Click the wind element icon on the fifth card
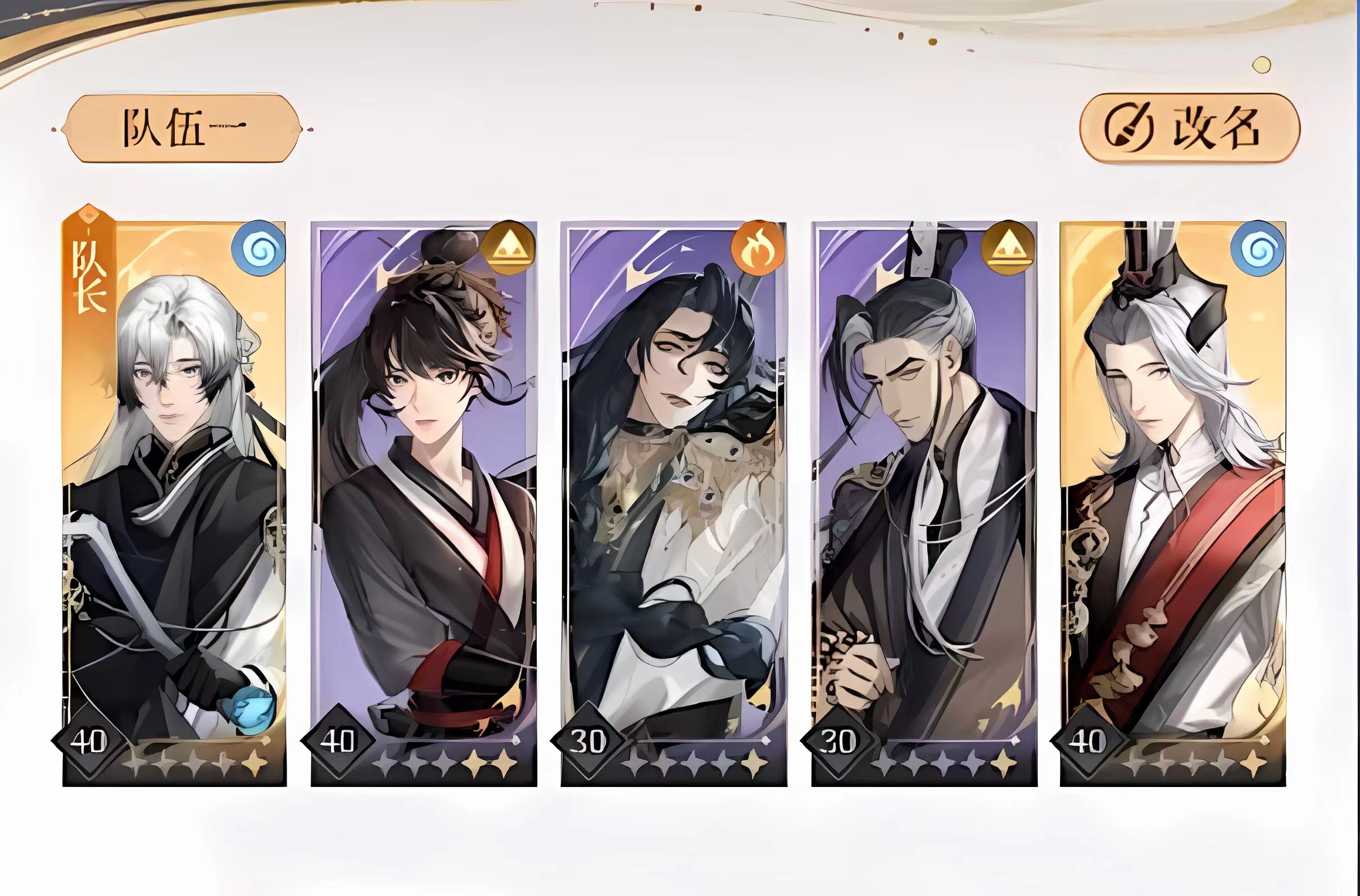 tap(1257, 248)
